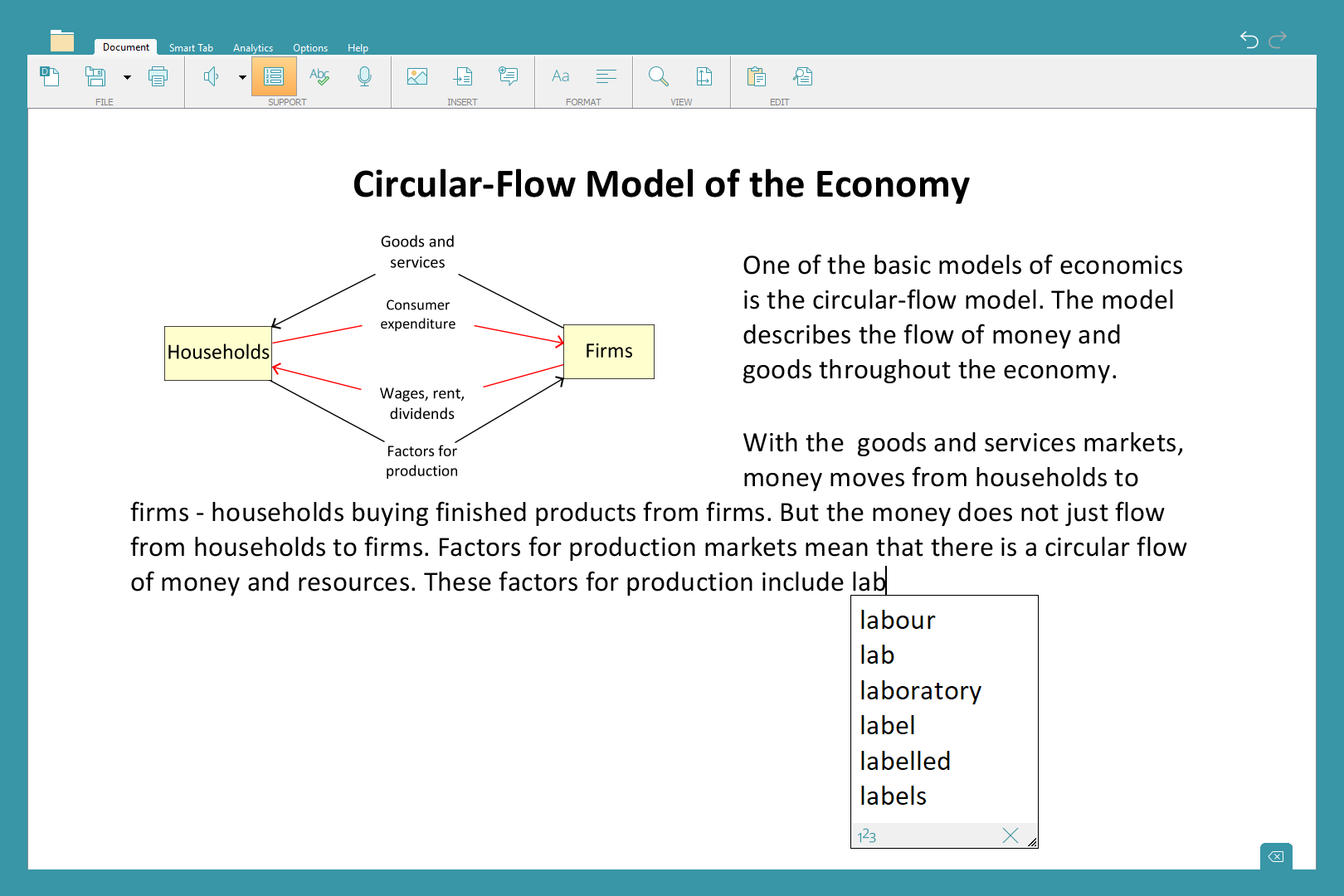This screenshot has width=1344, height=896.
Task: Click the insert comment bubble icon
Action: [x=508, y=77]
